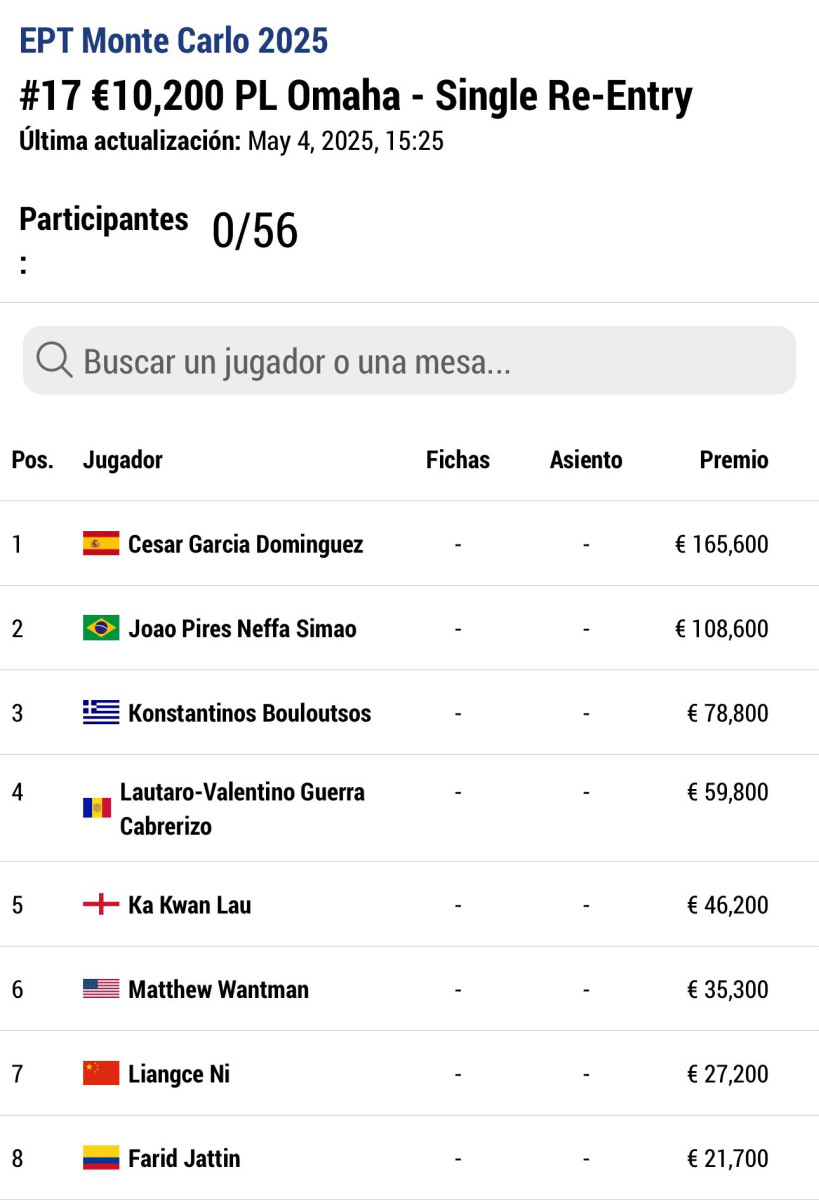Click the Greece flag icon

pyautogui.click(x=101, y=713)
